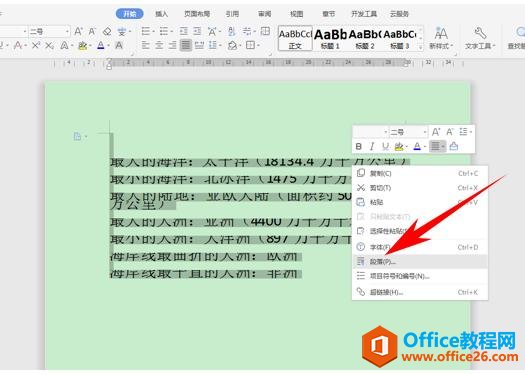The width and height of the screenshot is (525, 374).
Task: Open the 视图 ribbon tab
Action: 296,14
